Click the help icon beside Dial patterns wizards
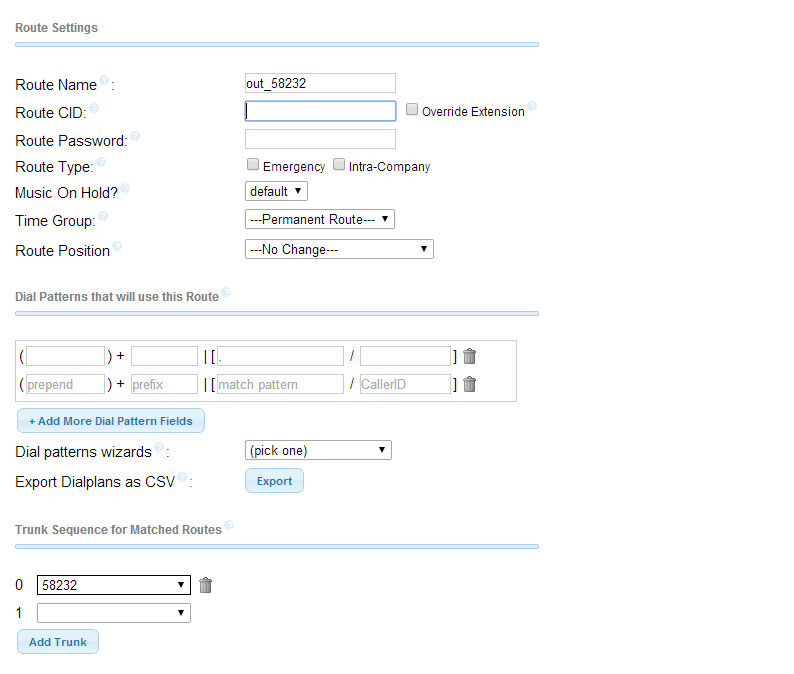Viewport: 794px width, 674px height. pos(160,447)
